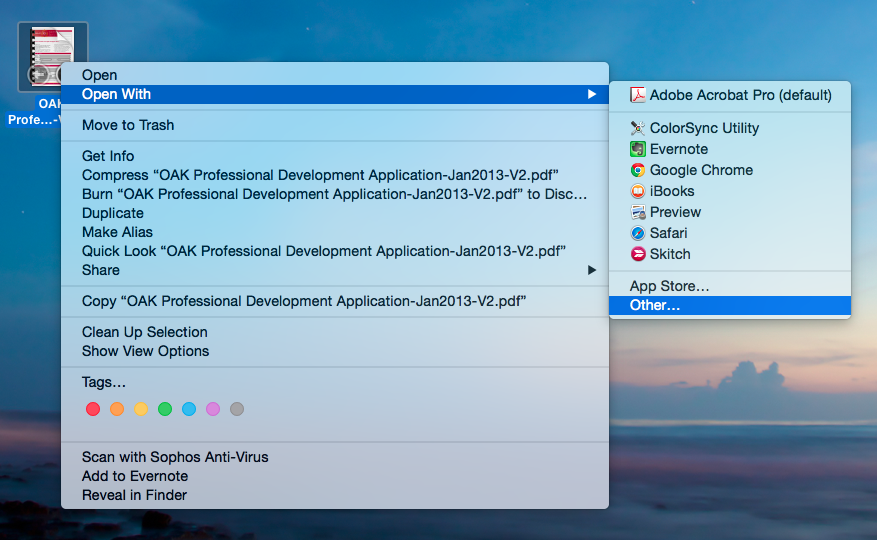The width and height of the screenshot is (877, 540).
Task: Apply the green tag color
Action: 165,409
